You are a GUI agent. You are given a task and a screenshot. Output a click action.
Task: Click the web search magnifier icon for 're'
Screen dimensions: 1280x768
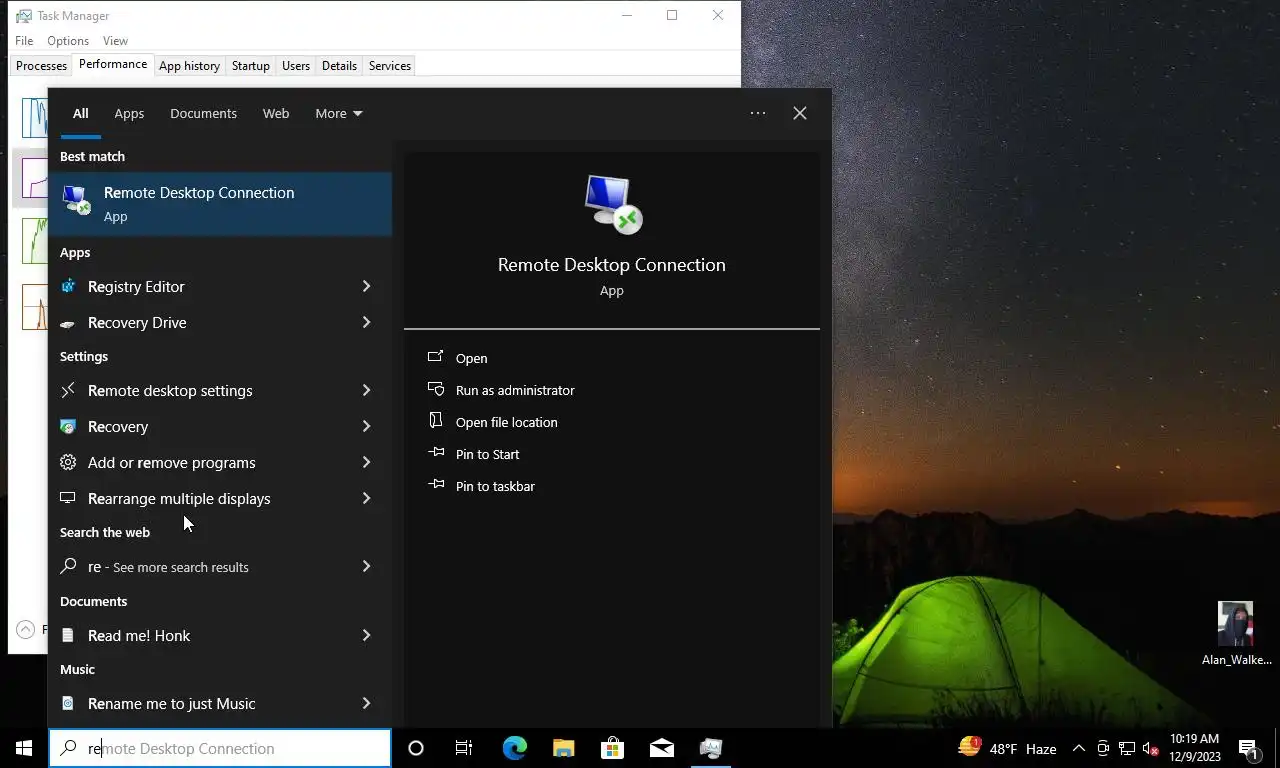point(68,566)
